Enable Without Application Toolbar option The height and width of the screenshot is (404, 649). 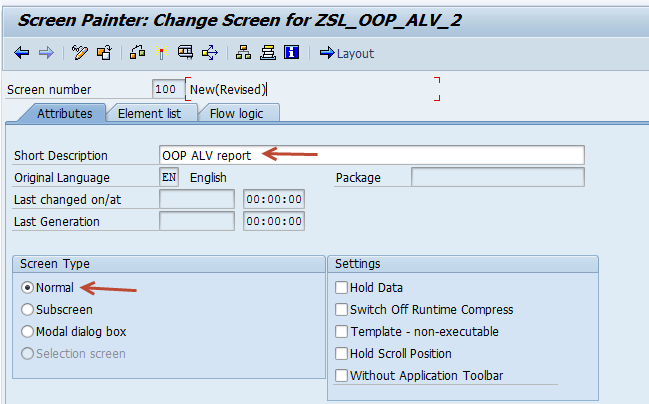(x=342, y=376)
